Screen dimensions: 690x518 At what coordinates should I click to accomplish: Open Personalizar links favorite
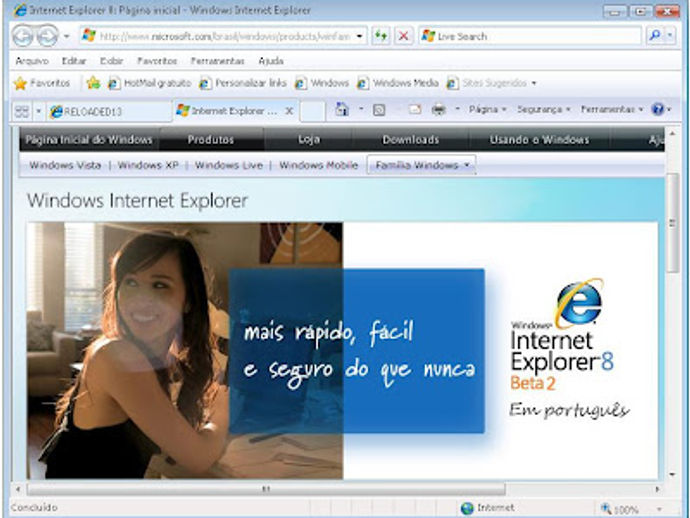point(243,83)
